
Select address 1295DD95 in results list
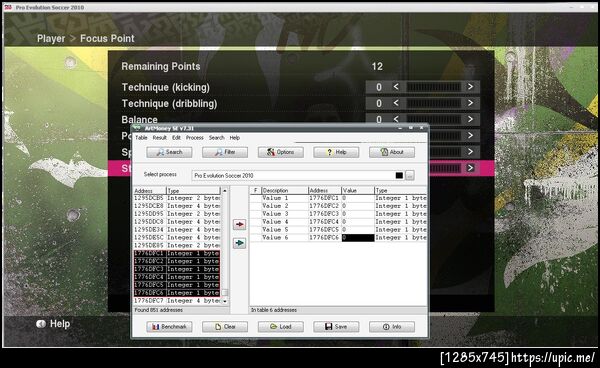(177, 214)
